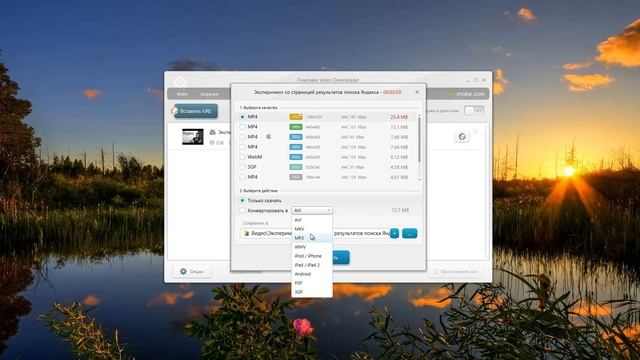Click the globe button on the video row
Image resolution: width=640 pixels, height=360 pixels.
462,137
